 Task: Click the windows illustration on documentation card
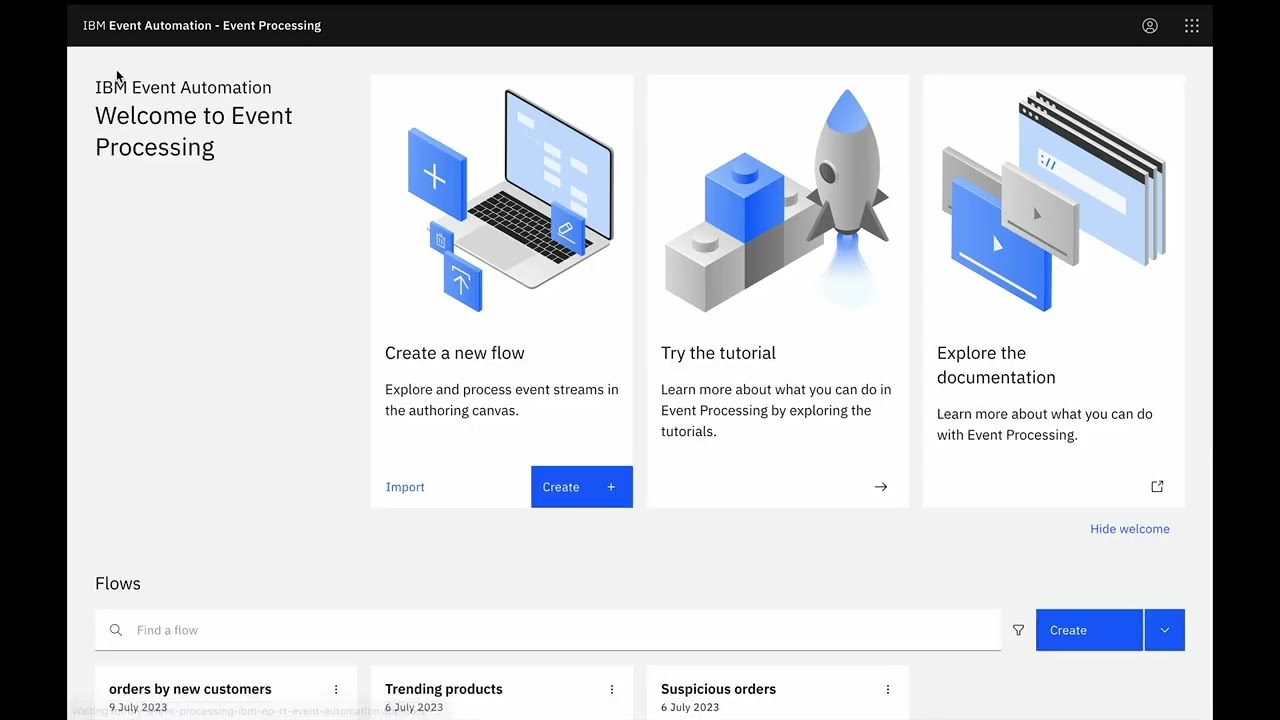pyautogui.click(x=1054, y=200)
